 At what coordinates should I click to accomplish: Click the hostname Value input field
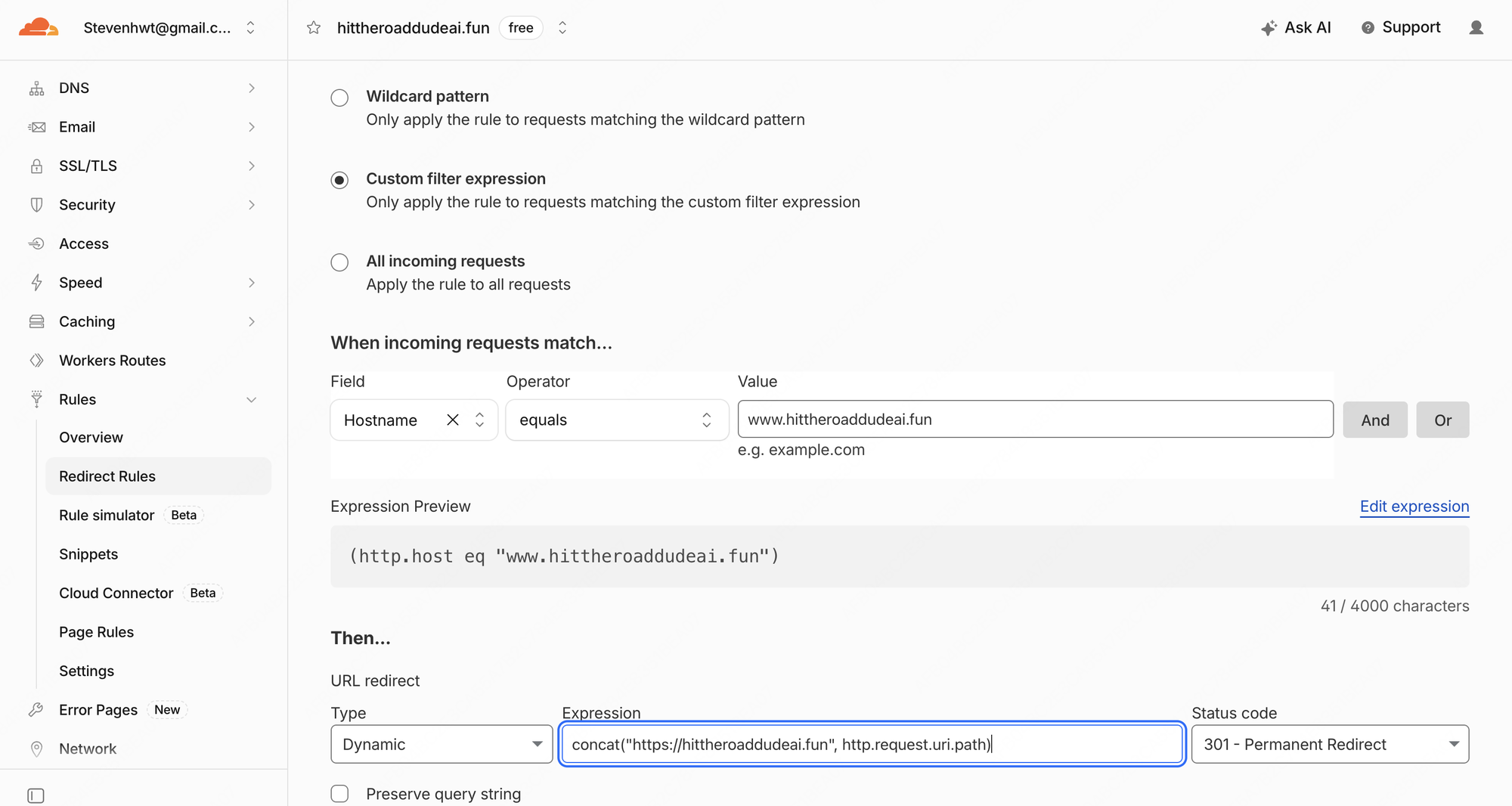point(1036,419)
